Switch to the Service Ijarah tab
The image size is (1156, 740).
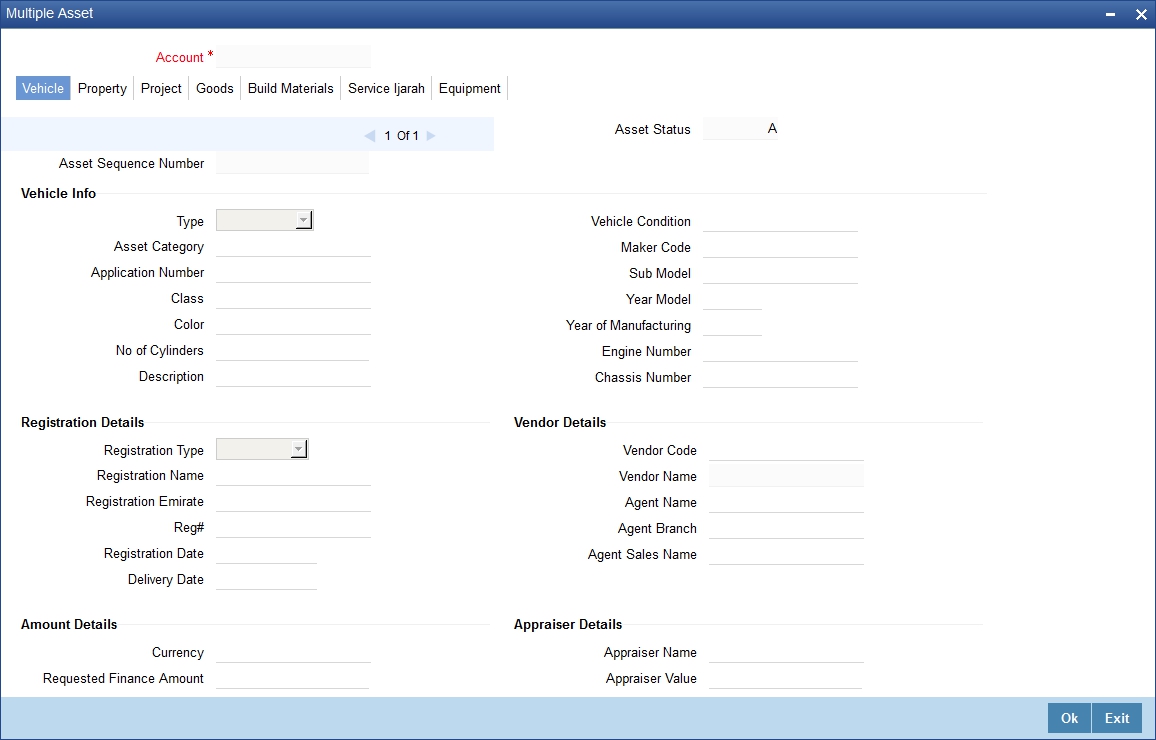tap(386, 88)
